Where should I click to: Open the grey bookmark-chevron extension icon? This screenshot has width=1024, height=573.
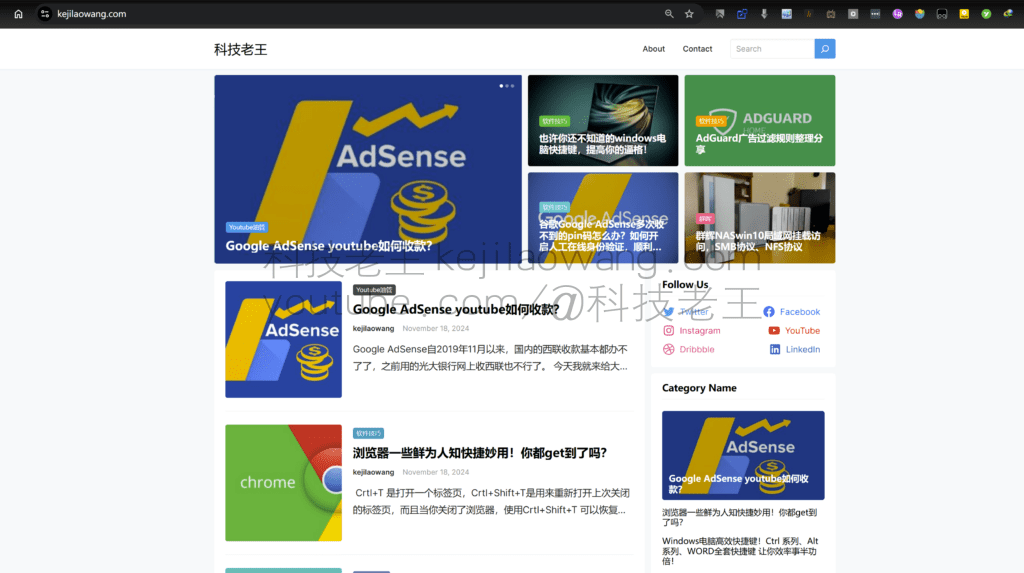(720, 14)
